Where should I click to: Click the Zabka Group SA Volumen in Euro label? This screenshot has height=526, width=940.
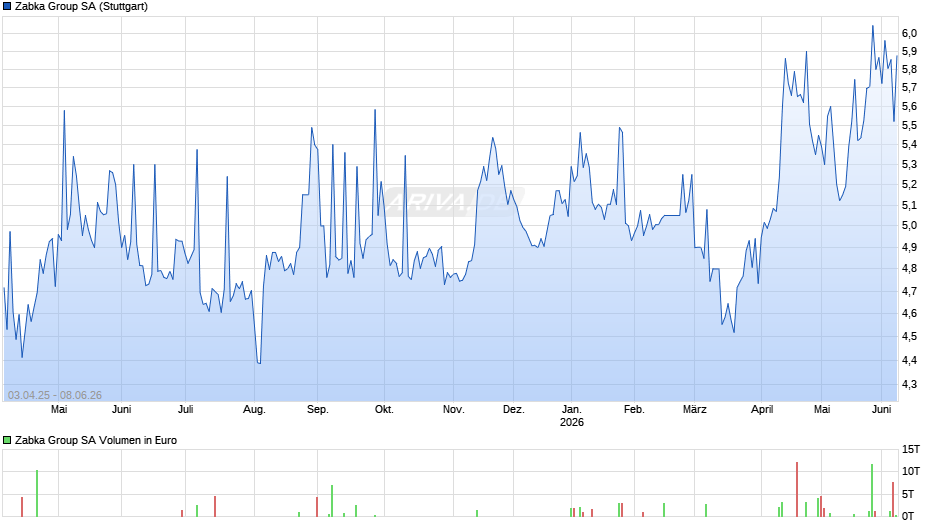96,440
